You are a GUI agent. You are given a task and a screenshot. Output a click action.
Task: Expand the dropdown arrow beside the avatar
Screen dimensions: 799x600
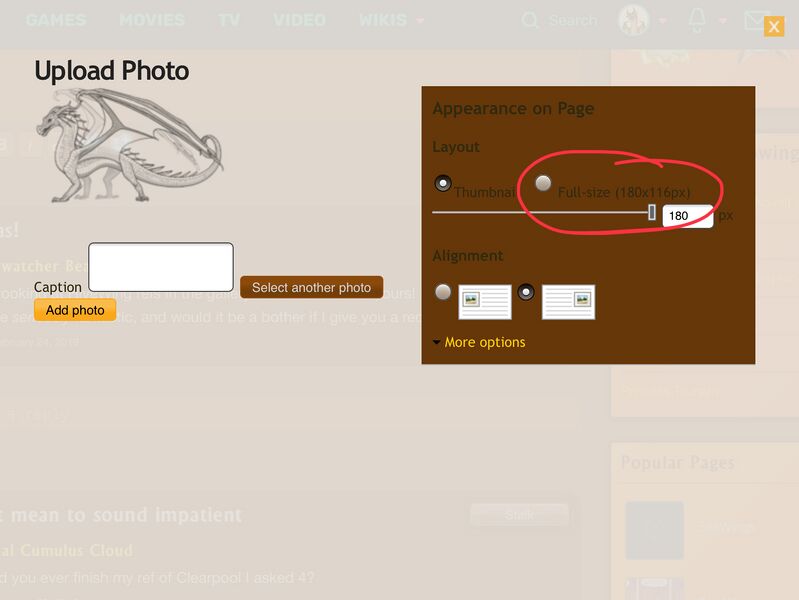tap(663, 21)
